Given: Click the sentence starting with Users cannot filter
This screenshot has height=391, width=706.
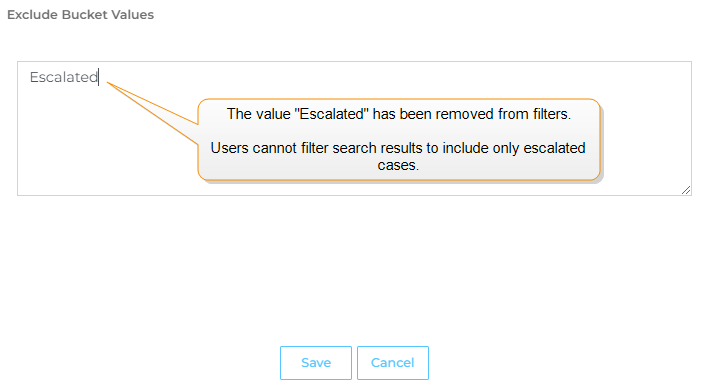Looking at the screenshot, I should [398, 156].
